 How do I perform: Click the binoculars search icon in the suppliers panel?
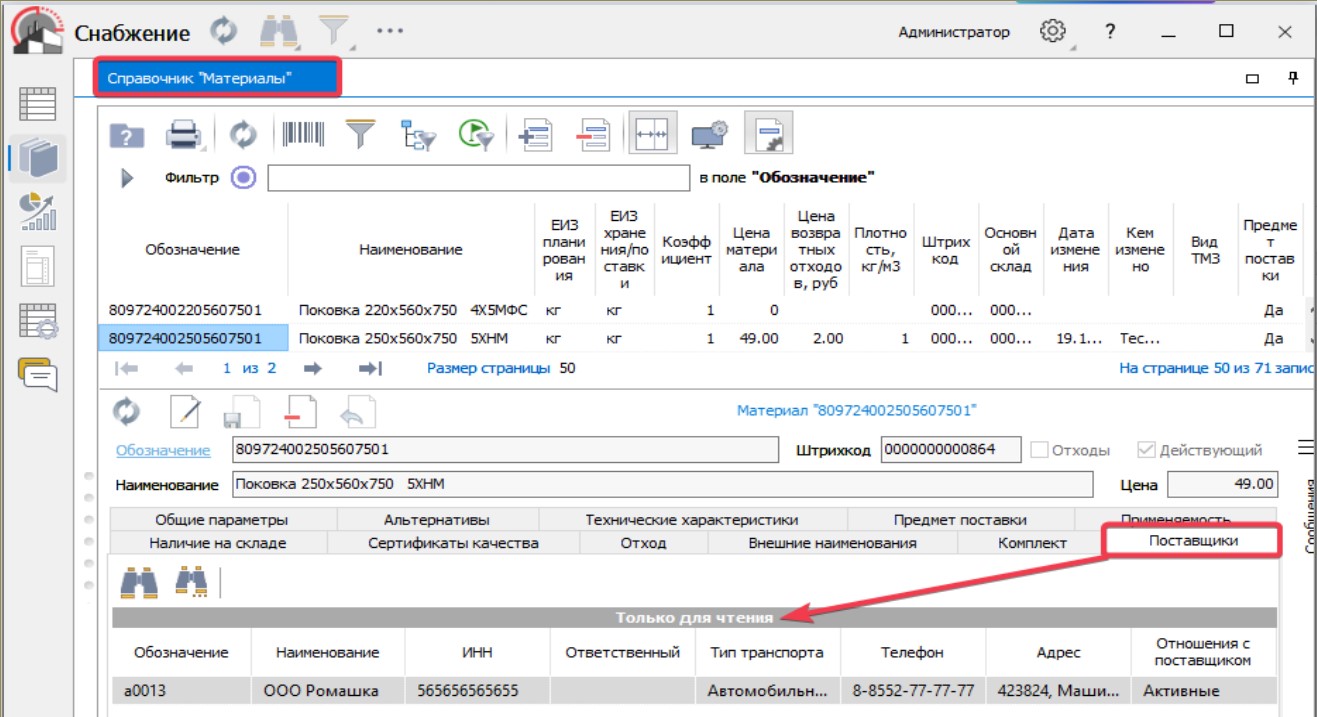pos(139,582)
